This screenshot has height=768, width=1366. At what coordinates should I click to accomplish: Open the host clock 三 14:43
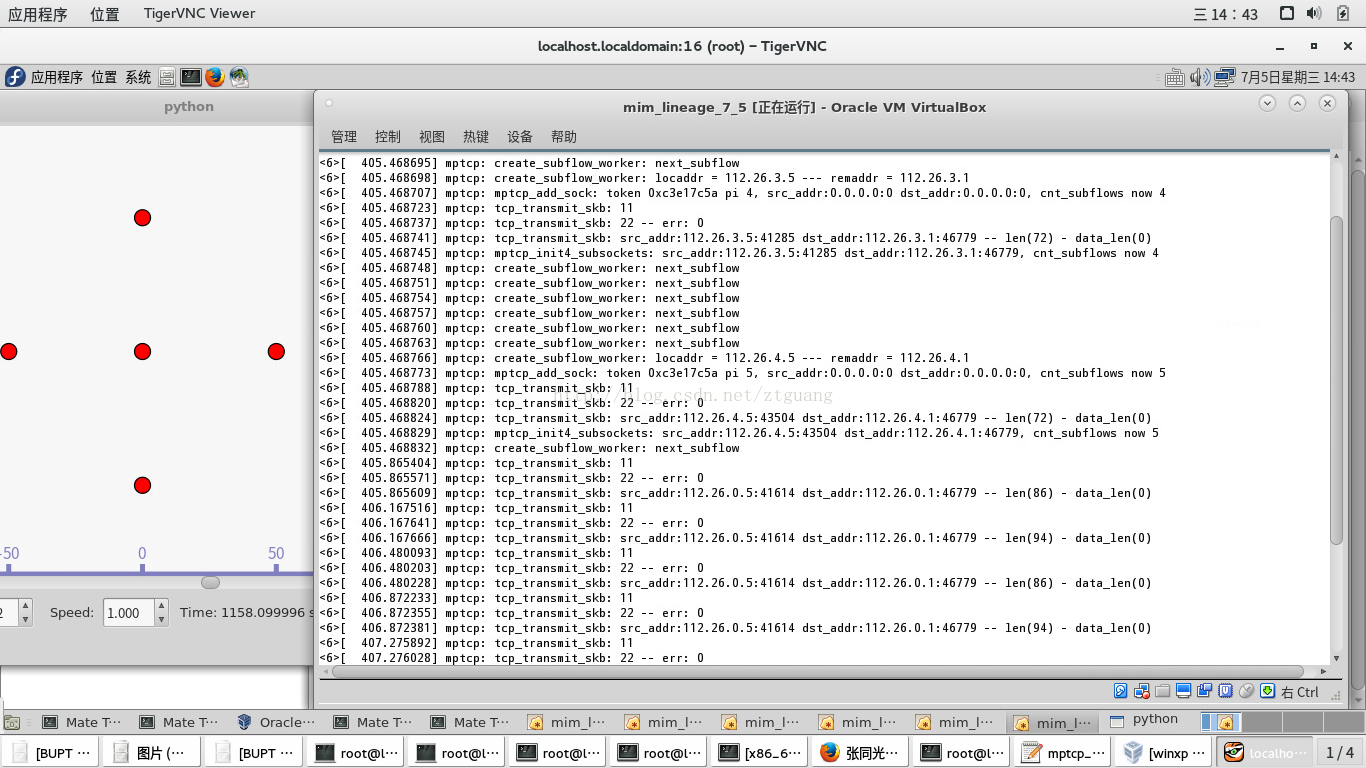click(x=1226, y=14)
